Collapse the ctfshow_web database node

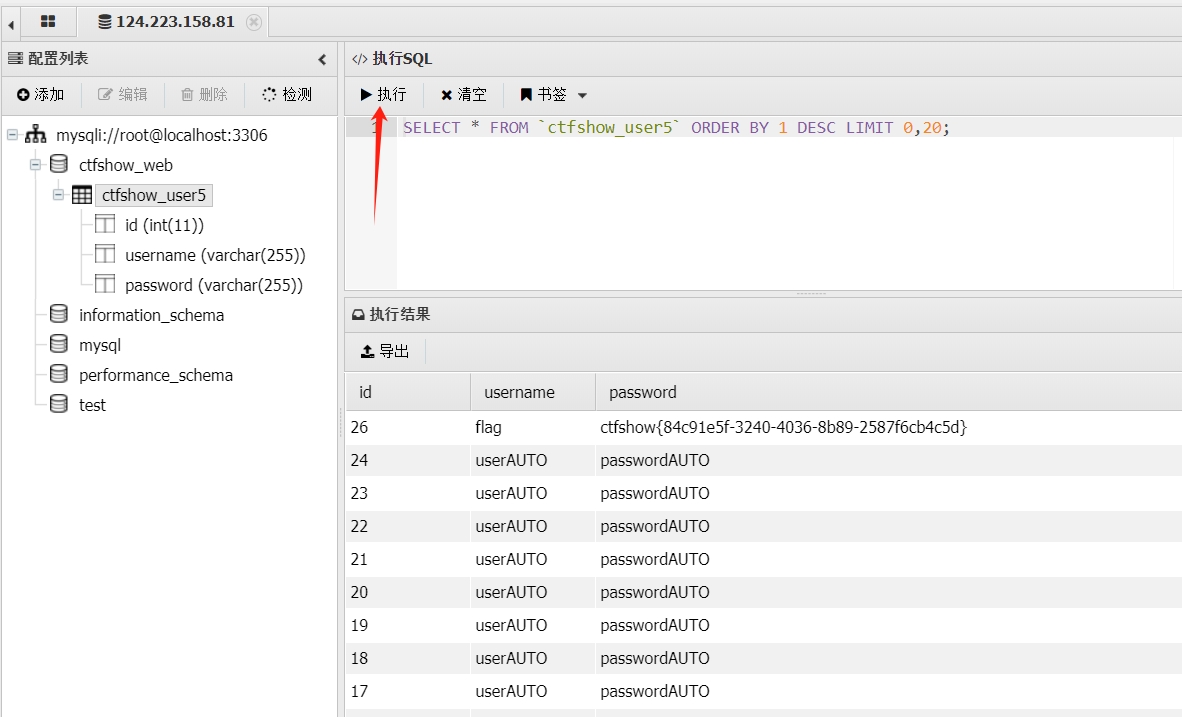[35, 164]
